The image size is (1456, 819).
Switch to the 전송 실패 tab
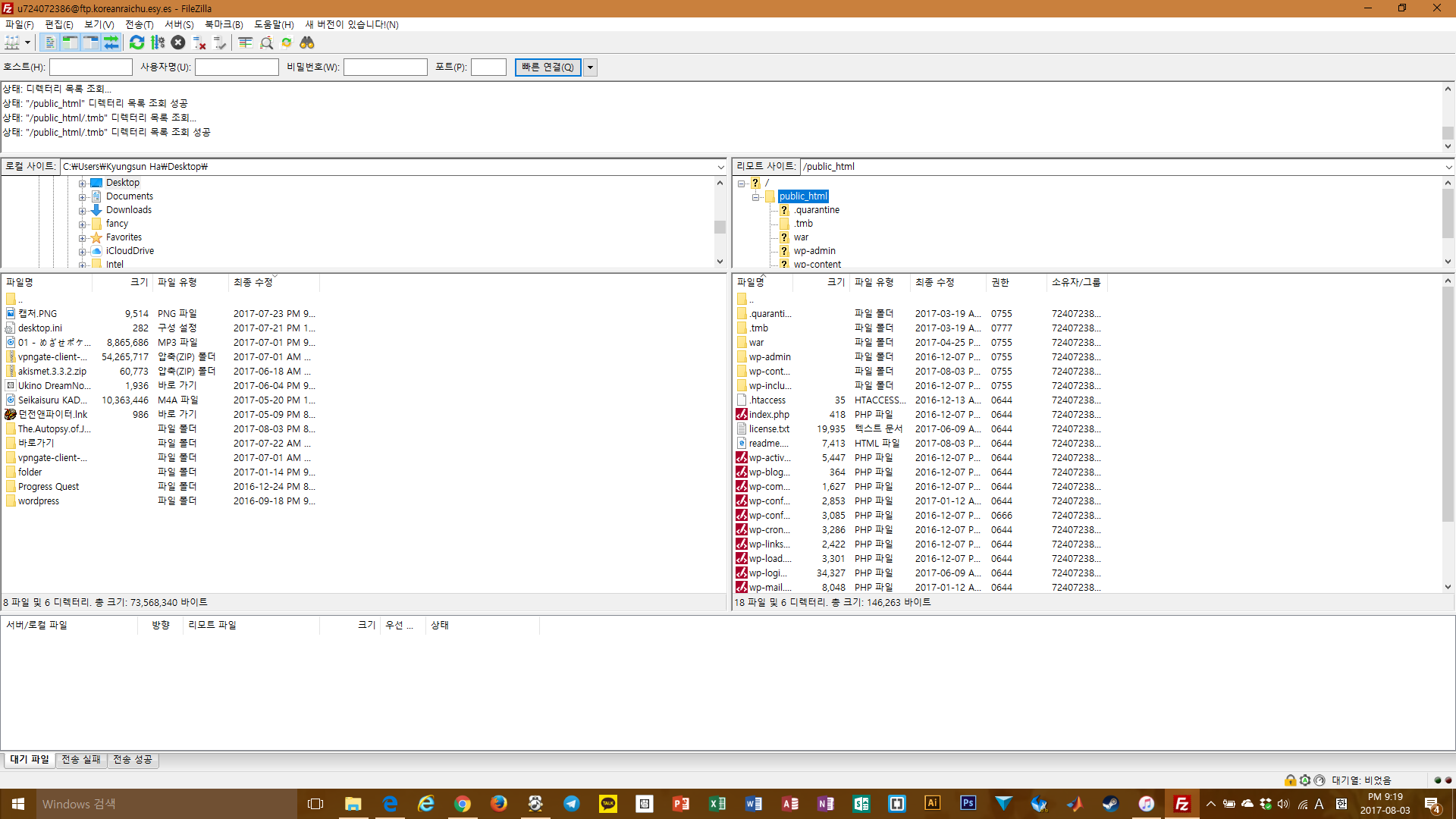pyautogui.click(x=81, y=760)
